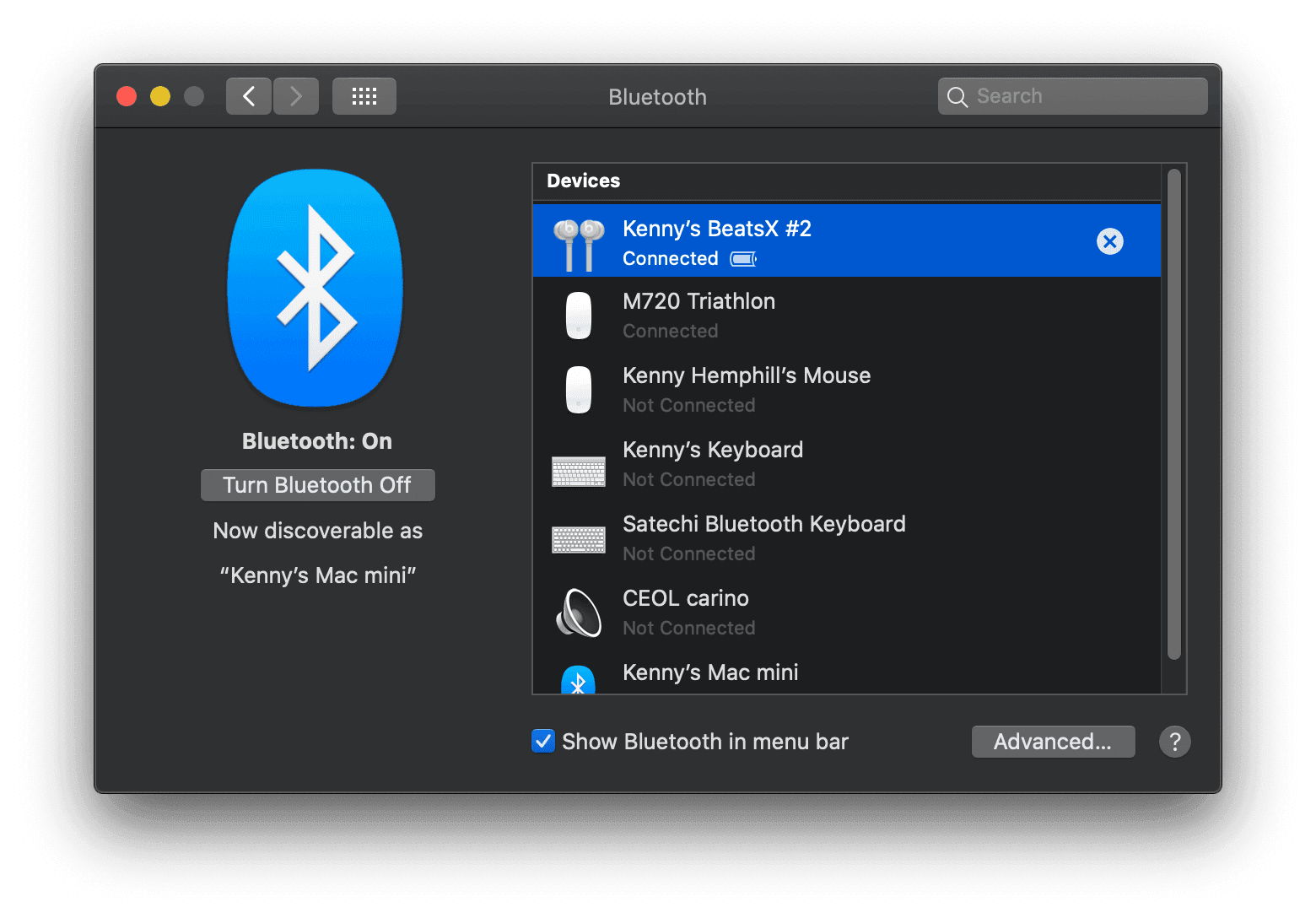
Task: Click the BeatsX battery level indicator
Action: [743, 259]
